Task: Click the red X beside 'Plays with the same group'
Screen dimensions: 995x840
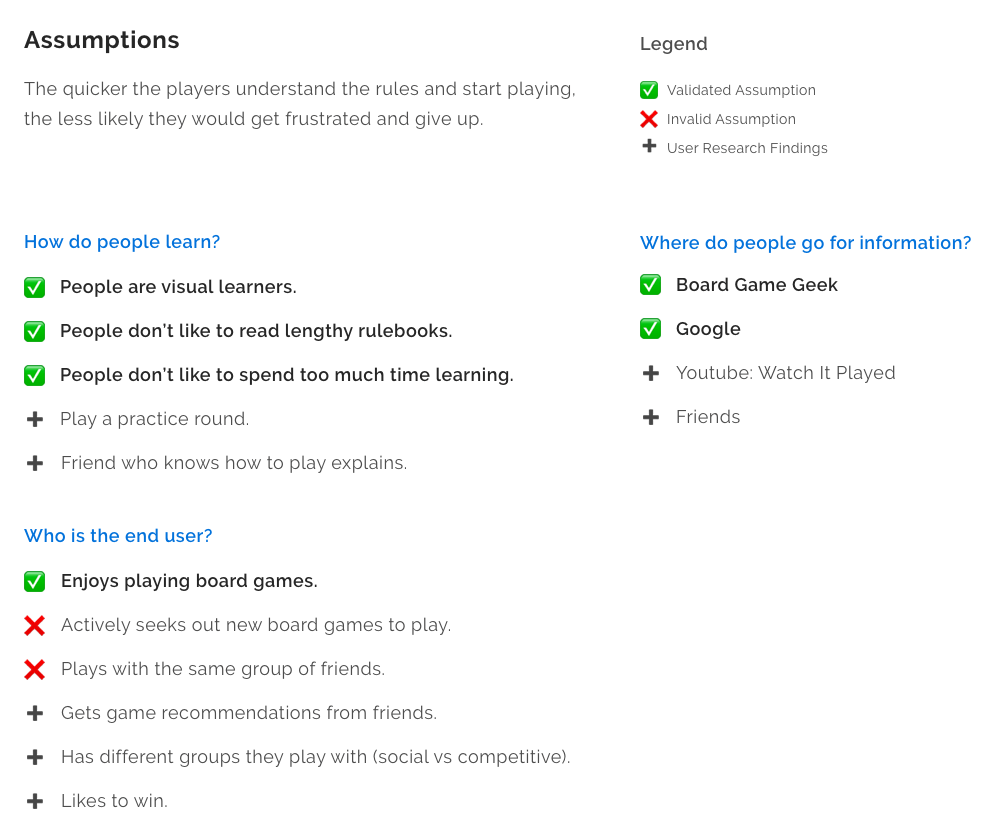Action: pos(34,669)
